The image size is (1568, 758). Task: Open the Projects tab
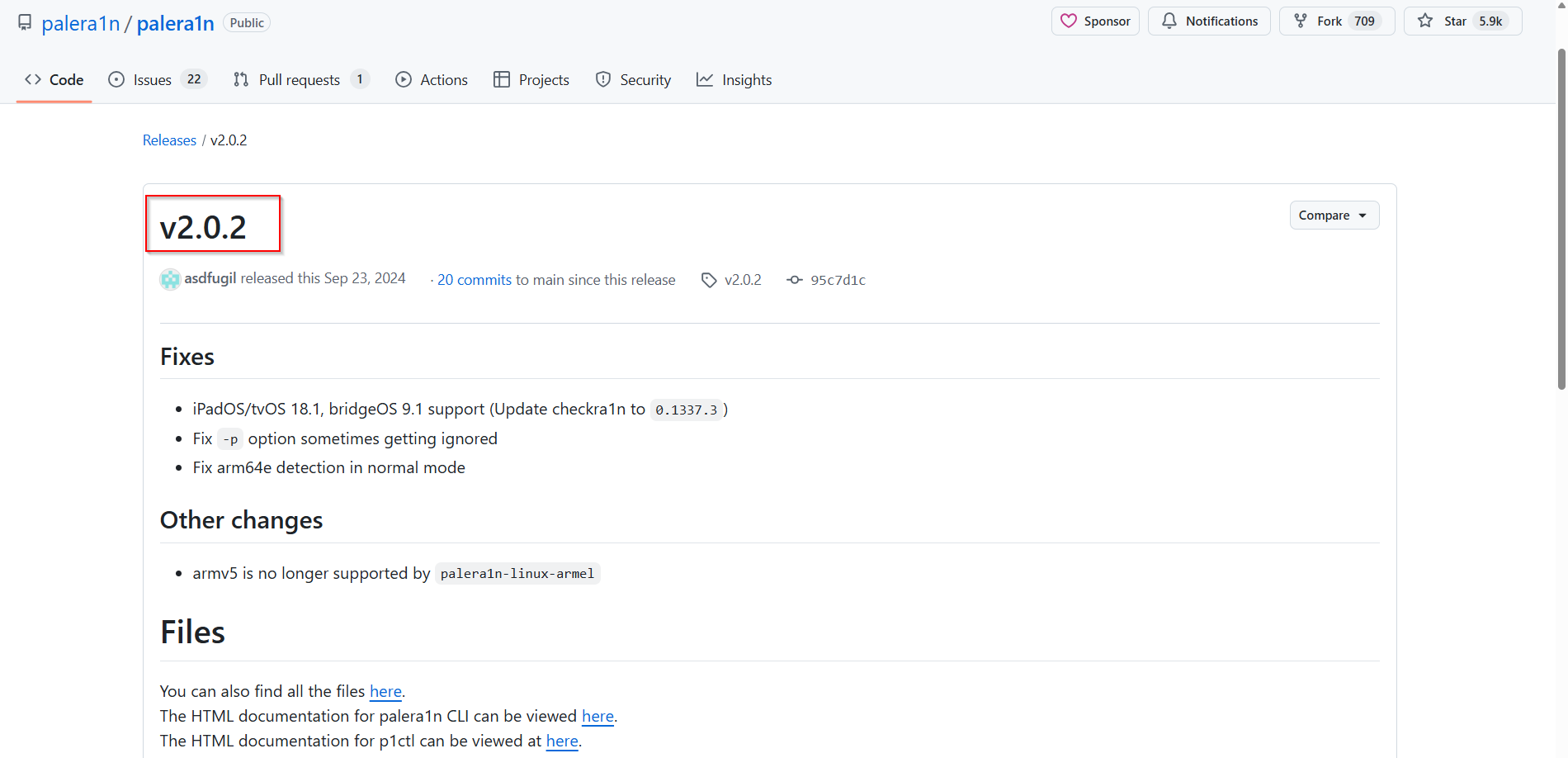coord(531,80)
